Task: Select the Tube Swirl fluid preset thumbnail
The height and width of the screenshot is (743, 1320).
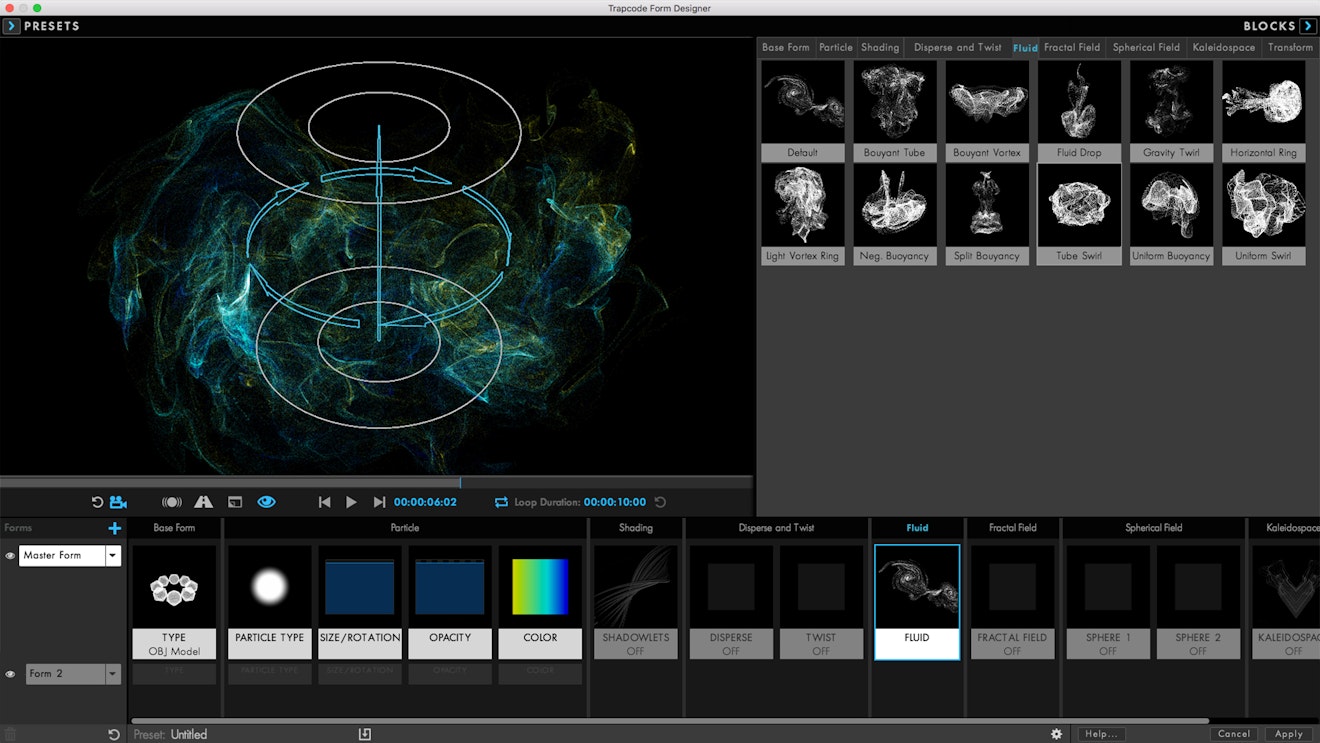Action: pos(1079,206)
